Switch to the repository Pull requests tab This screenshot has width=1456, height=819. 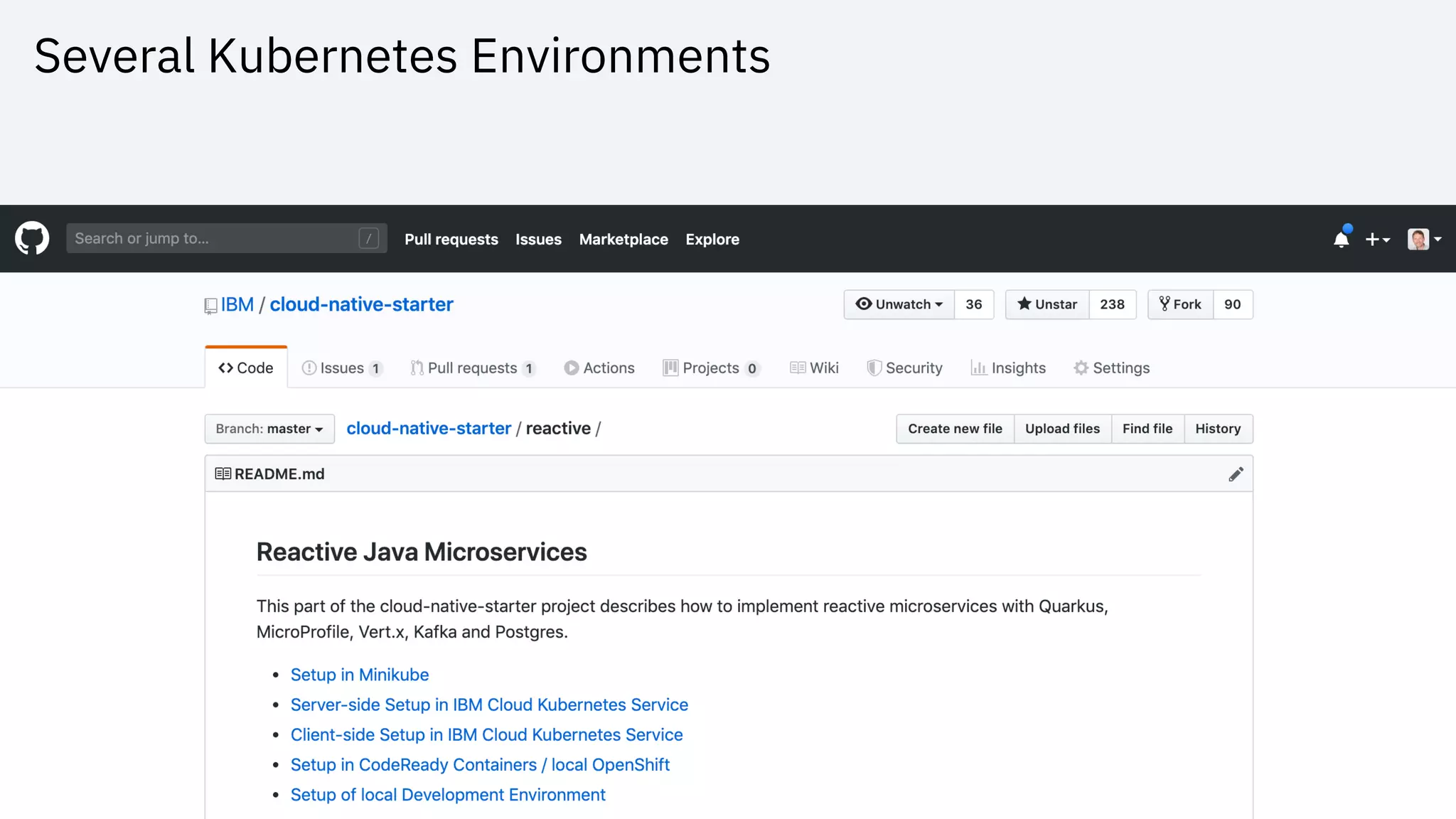click(x=473, y=368)
